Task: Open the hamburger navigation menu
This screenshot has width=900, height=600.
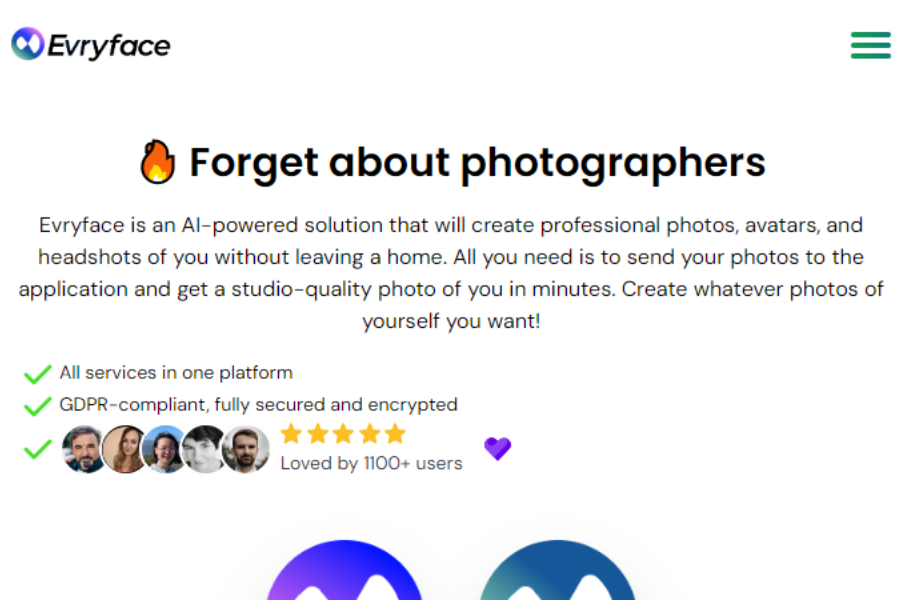Action: (x=870, y=45)
